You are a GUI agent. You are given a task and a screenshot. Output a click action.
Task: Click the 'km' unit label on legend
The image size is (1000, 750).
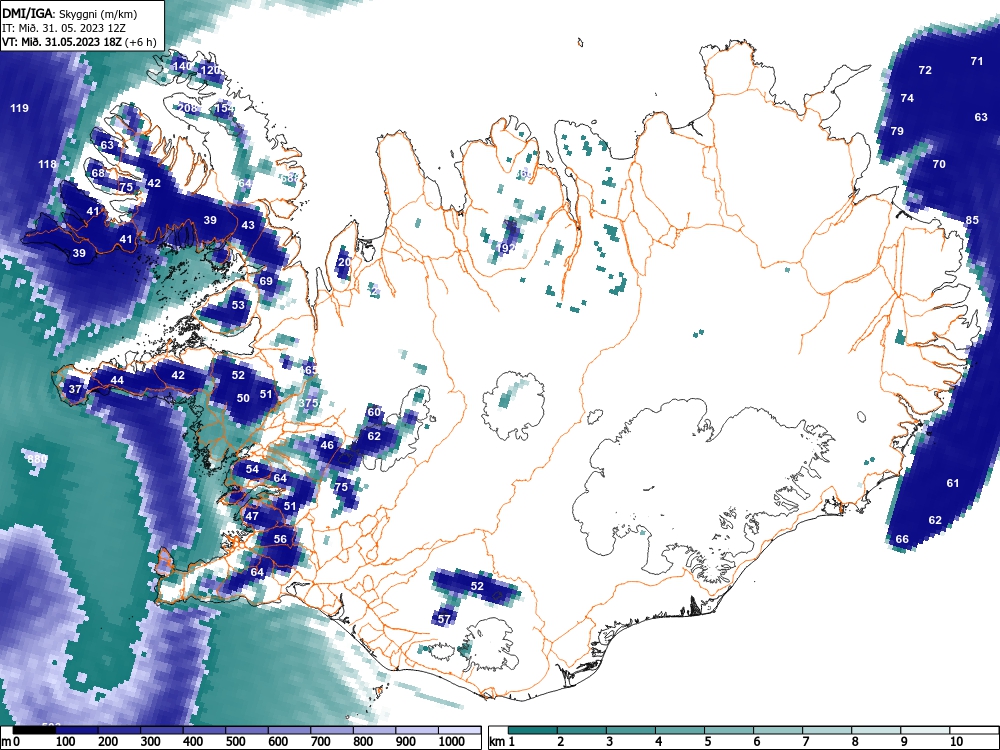[497, 742]
